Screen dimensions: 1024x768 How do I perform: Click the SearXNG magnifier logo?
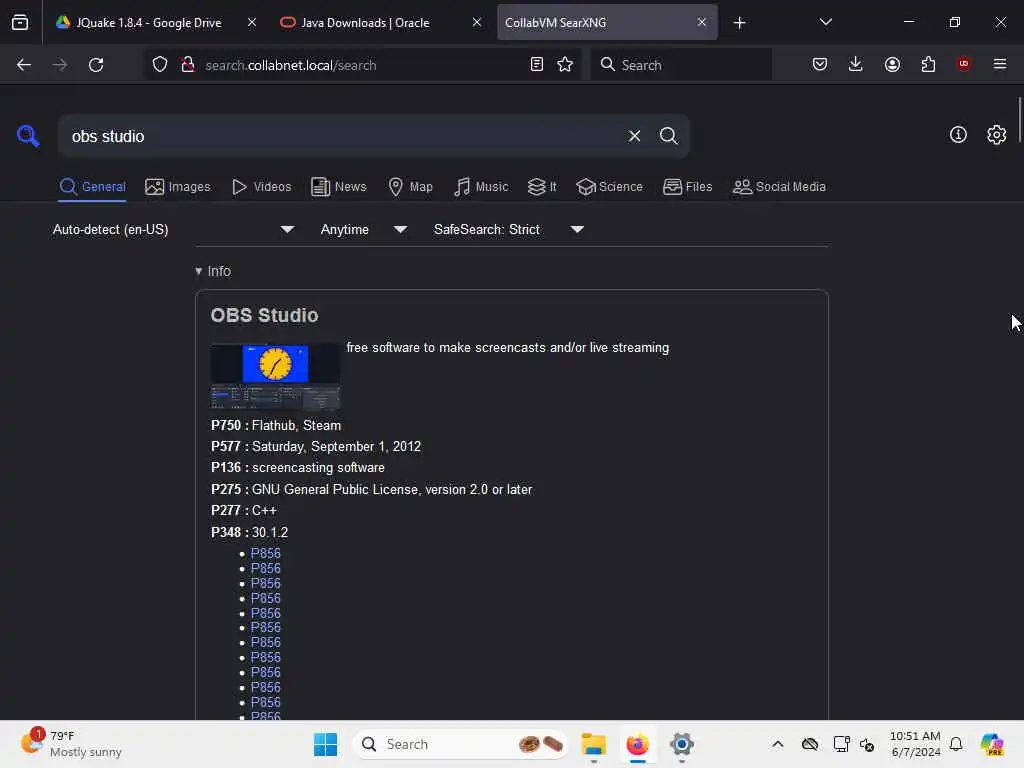pyautogui.click(x=28, y=136)
